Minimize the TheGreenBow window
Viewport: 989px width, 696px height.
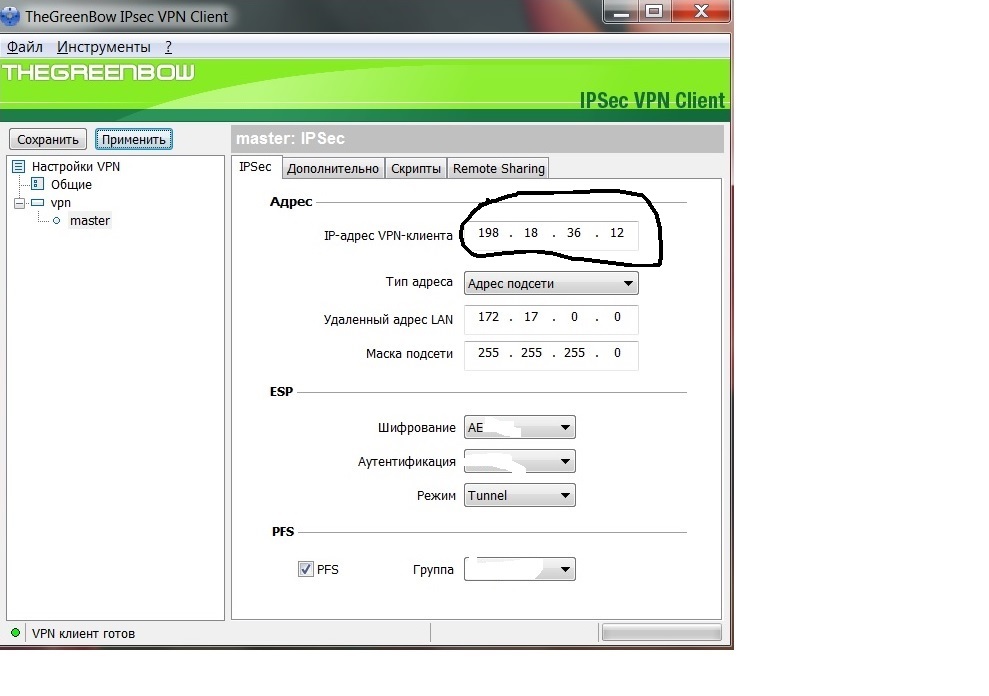pyautogui.click(x=621, y=11)
